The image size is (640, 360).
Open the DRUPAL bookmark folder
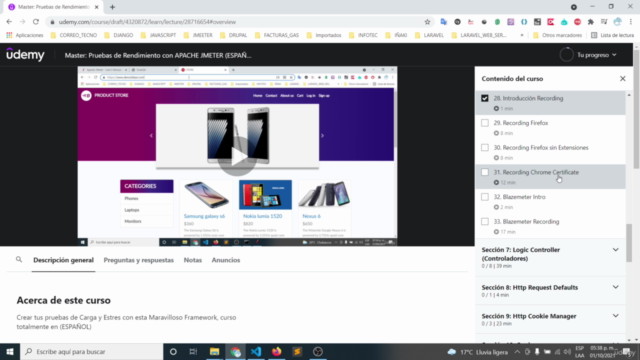[233, 35]
